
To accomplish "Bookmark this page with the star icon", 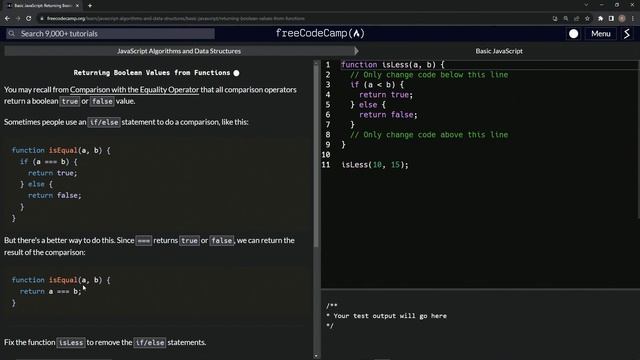I will pyautogui.click(x=587, y=18).
